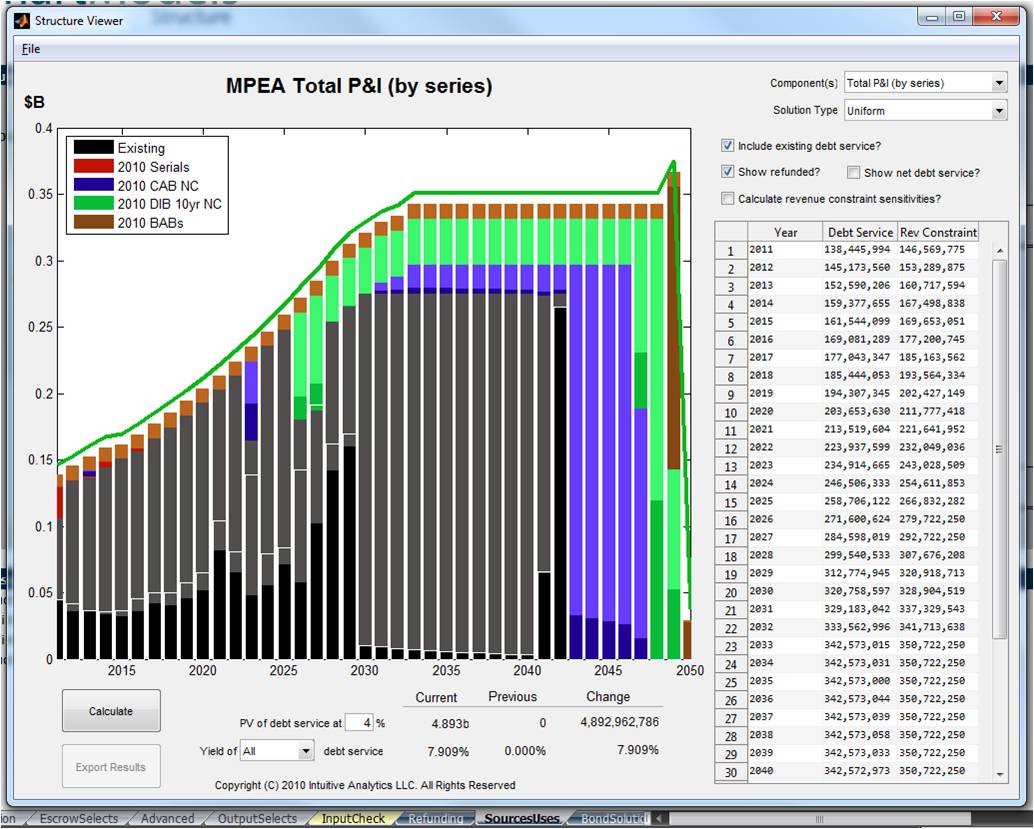Click the scroll-down arrow of the table
Viewport: 1034px width, 829px height.
coord(999,774)
